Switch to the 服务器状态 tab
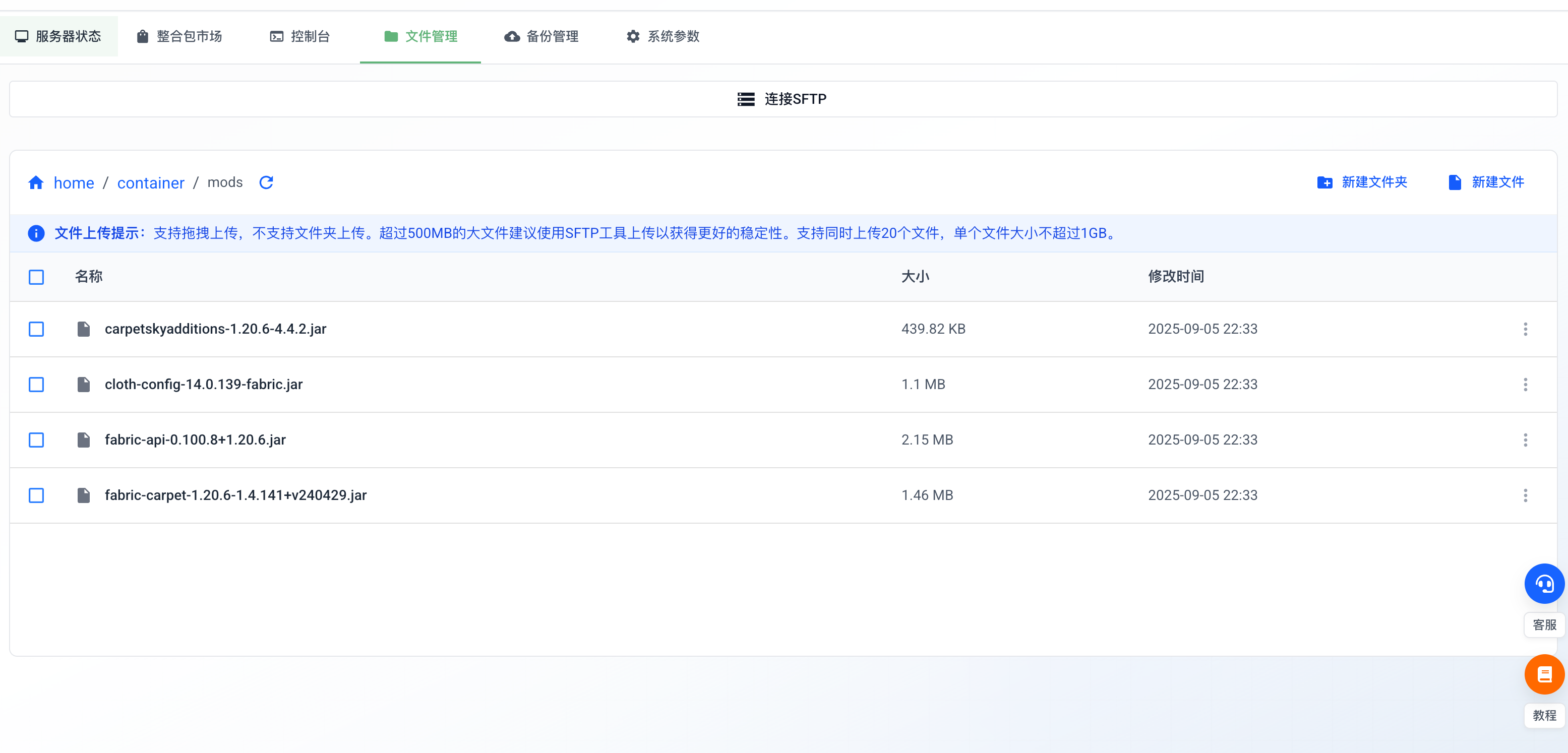 coord(58,36)
